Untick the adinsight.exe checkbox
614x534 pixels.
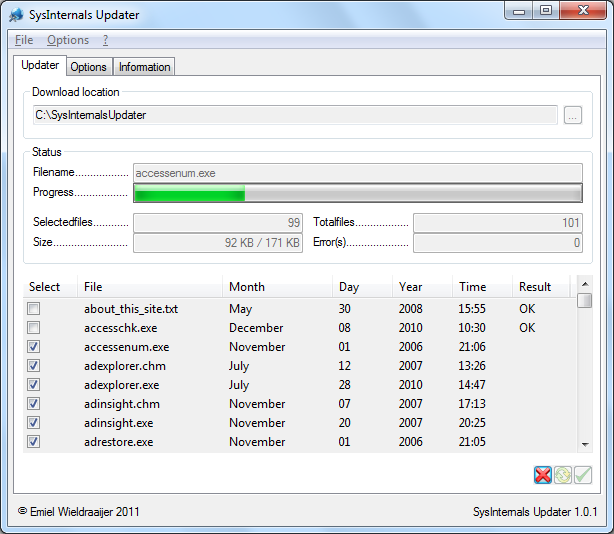point(34,422)
